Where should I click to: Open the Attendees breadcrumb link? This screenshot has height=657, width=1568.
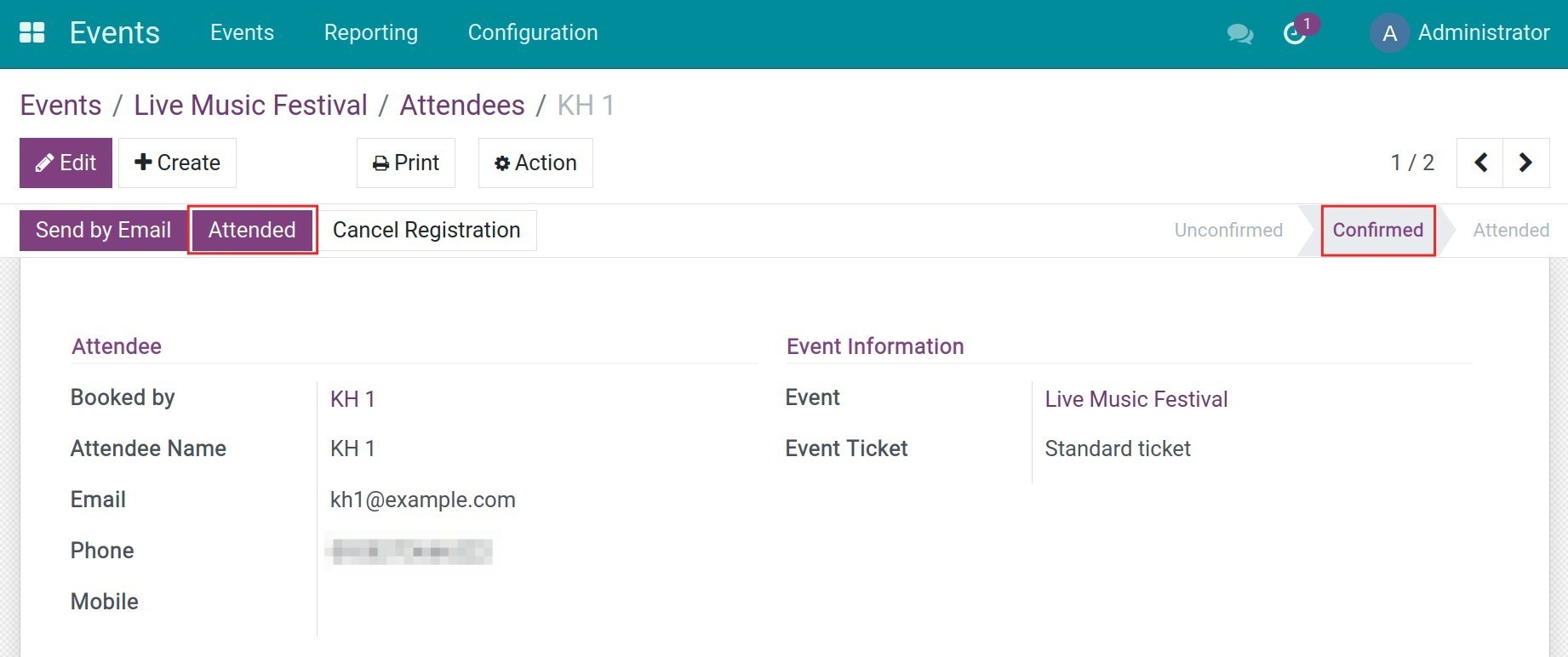[x=462, y=106]
